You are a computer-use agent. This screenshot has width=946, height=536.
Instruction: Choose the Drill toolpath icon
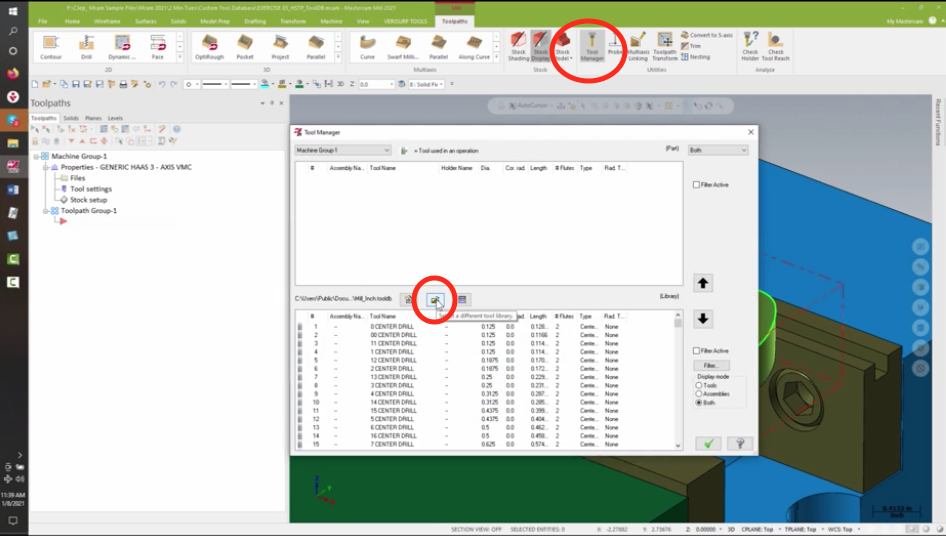click(x=86, y=46)
